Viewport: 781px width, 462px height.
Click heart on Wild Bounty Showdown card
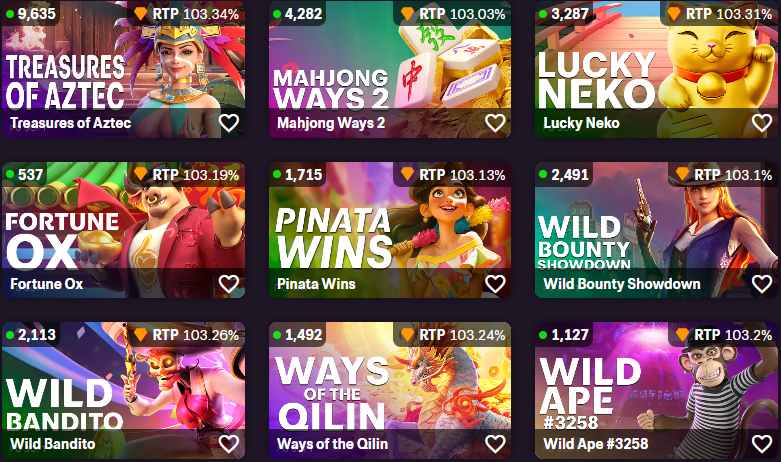tap(762, 284)
